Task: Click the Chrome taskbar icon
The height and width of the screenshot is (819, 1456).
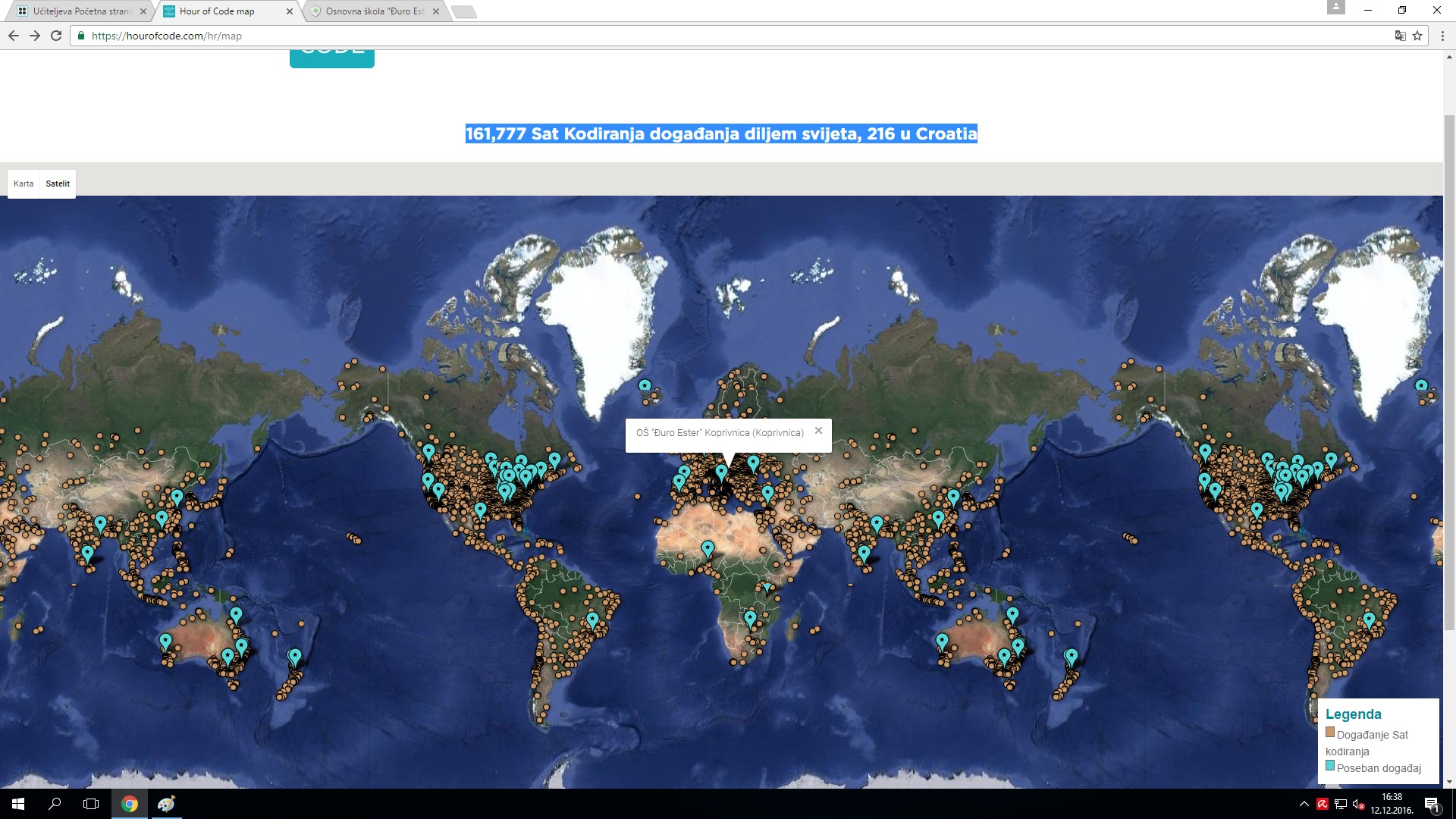Action: [130, 804]
